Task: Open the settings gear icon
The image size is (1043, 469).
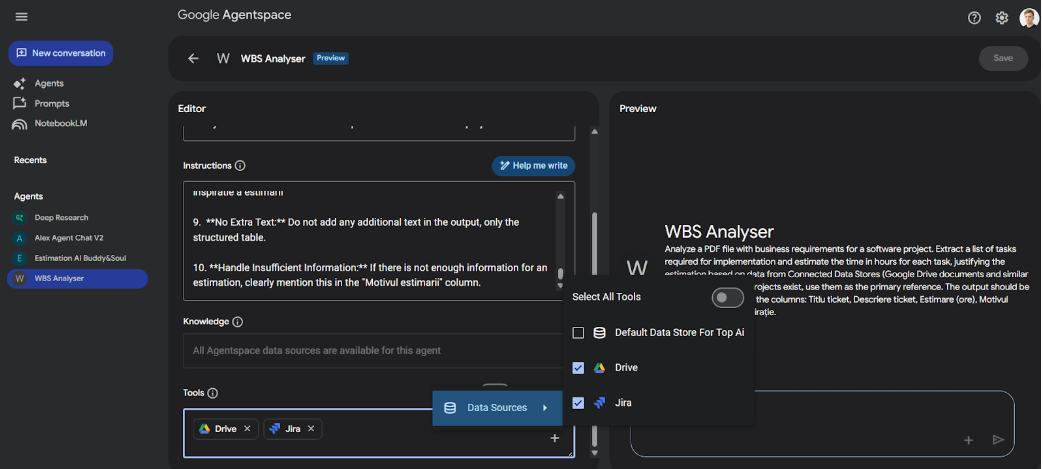Action: click(x=1002, y=18)
